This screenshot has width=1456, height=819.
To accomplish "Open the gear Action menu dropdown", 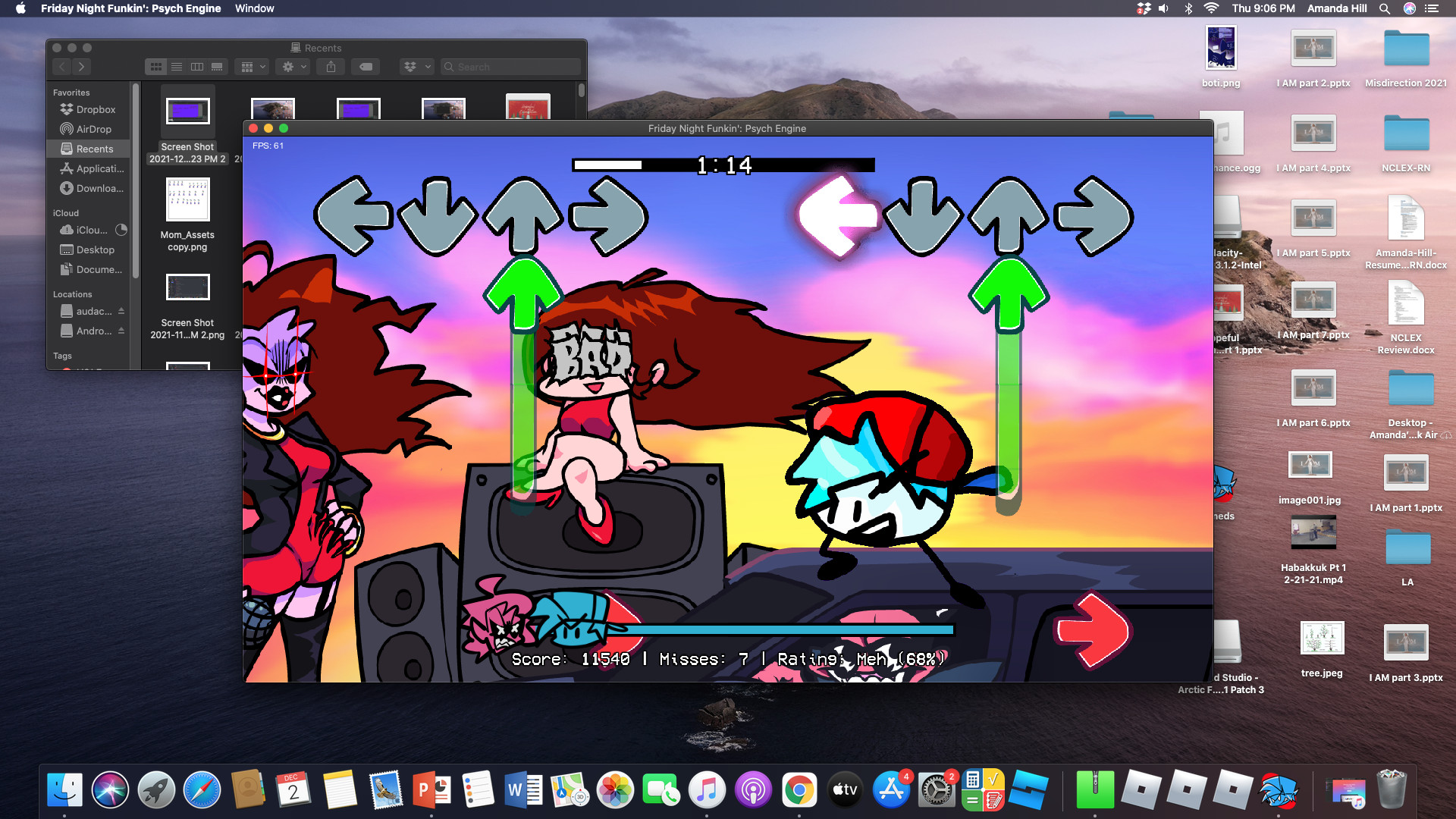I will [x=293, y=67].
